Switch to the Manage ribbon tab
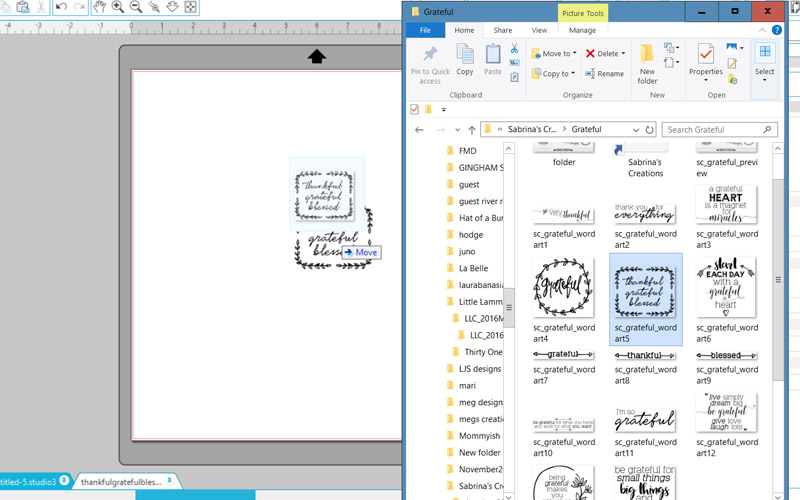Viewport: 800px width, 500px height. tap(582, 30)
